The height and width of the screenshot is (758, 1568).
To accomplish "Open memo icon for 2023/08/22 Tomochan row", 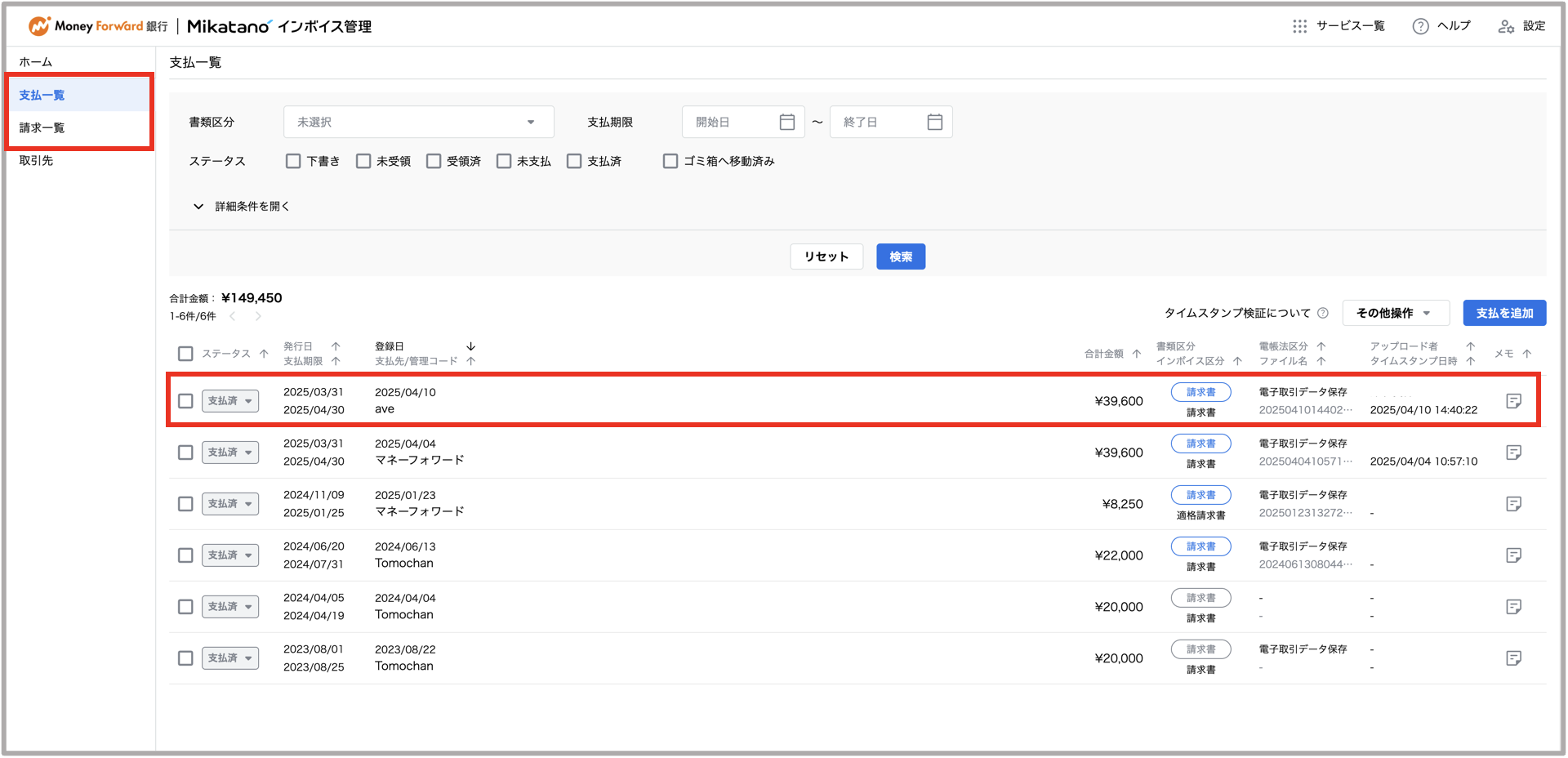I will tap(1513, 658).
